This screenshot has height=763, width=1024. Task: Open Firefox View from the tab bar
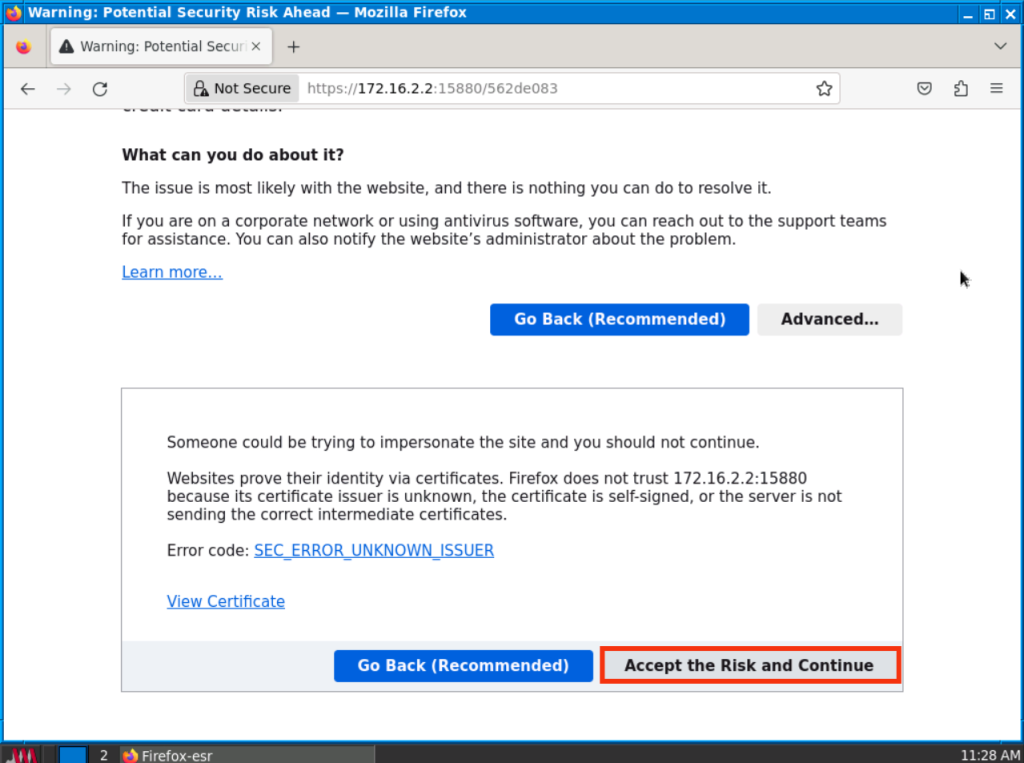point(24,47)
